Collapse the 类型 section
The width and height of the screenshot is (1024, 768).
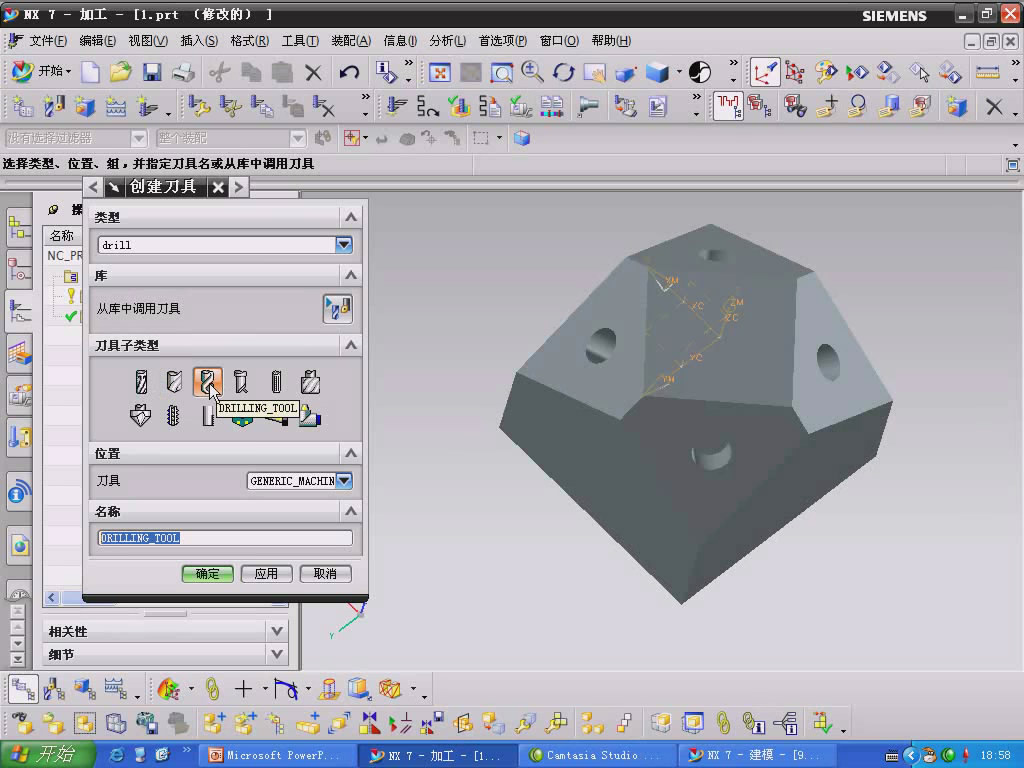tap(351, 217)
